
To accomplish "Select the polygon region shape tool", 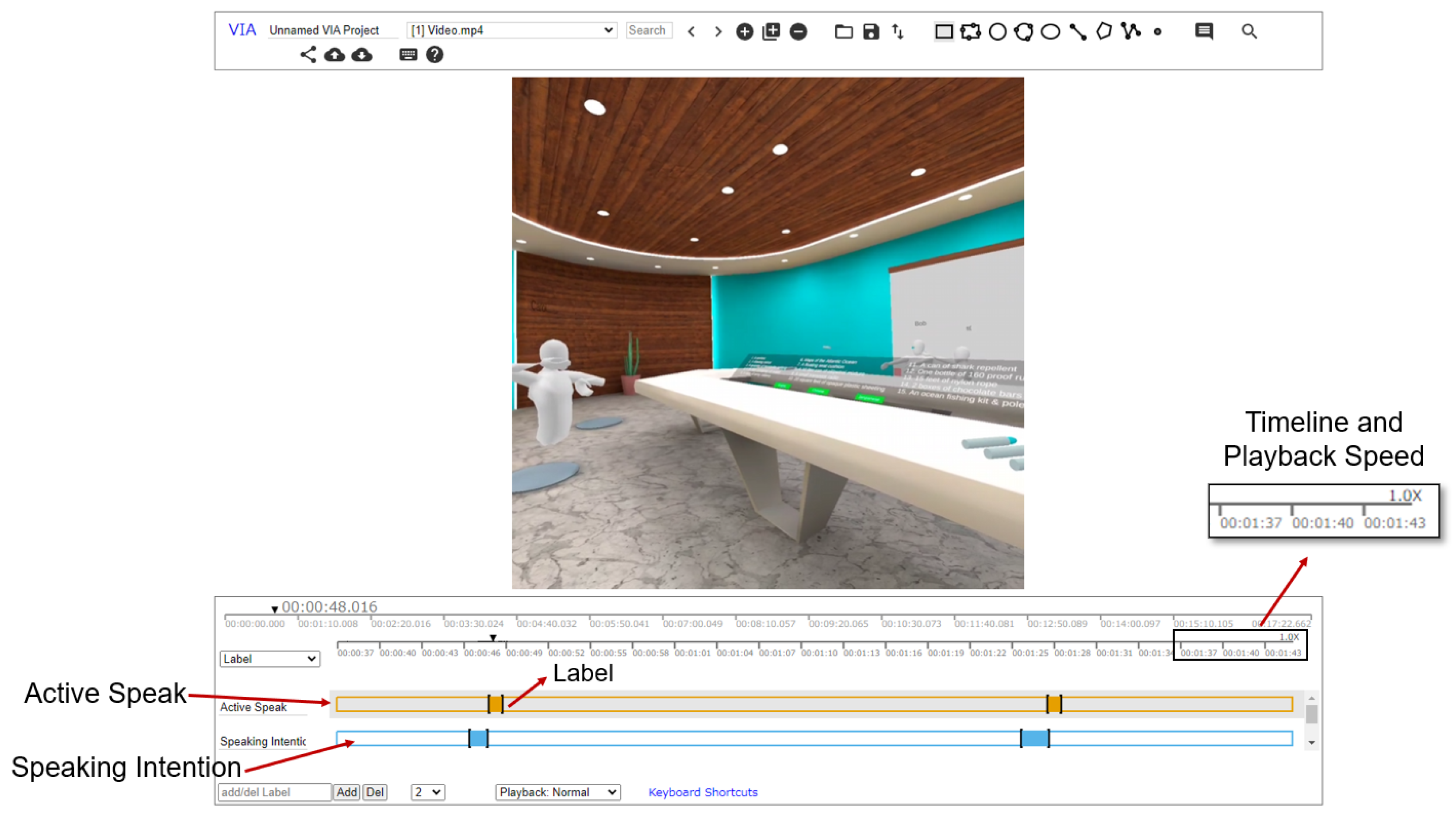I will click(1103, 32).
